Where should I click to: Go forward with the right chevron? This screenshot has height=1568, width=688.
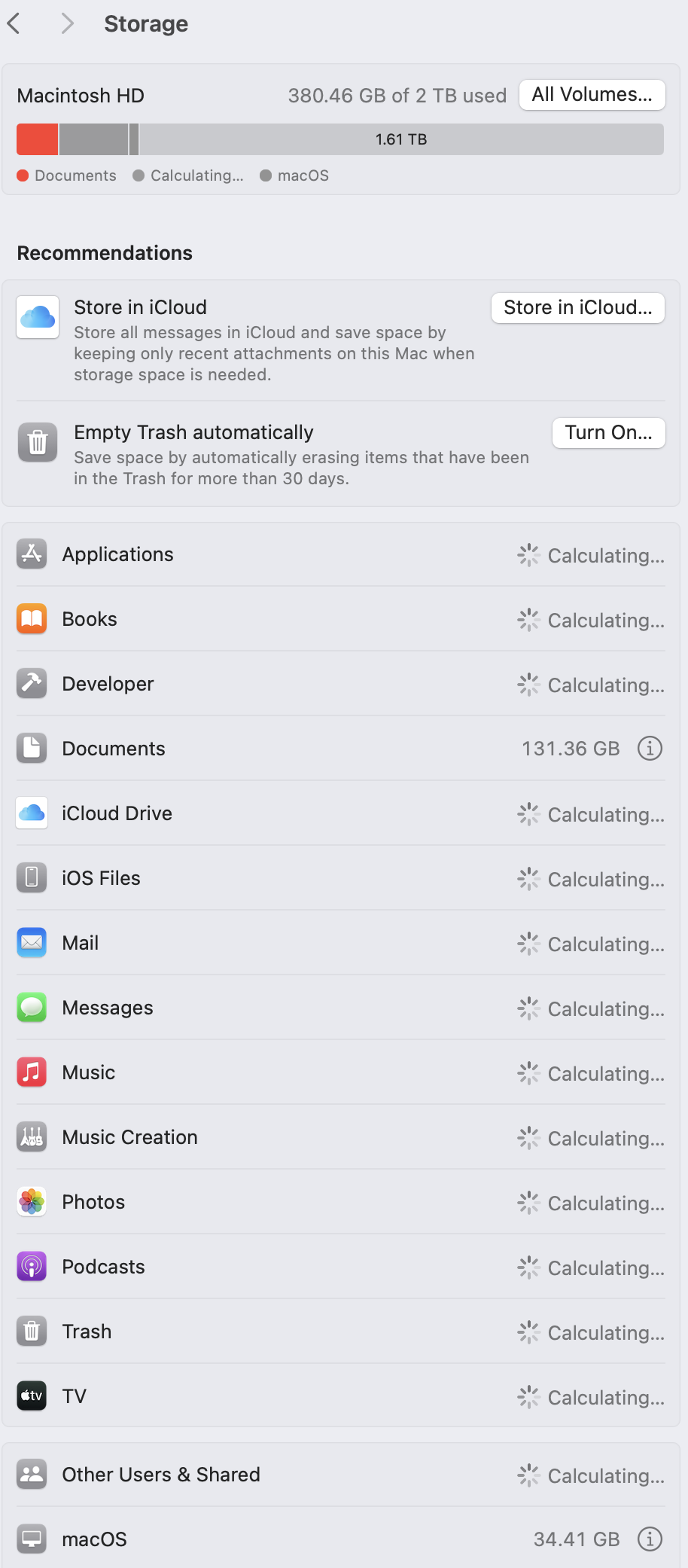click(68, 24)
